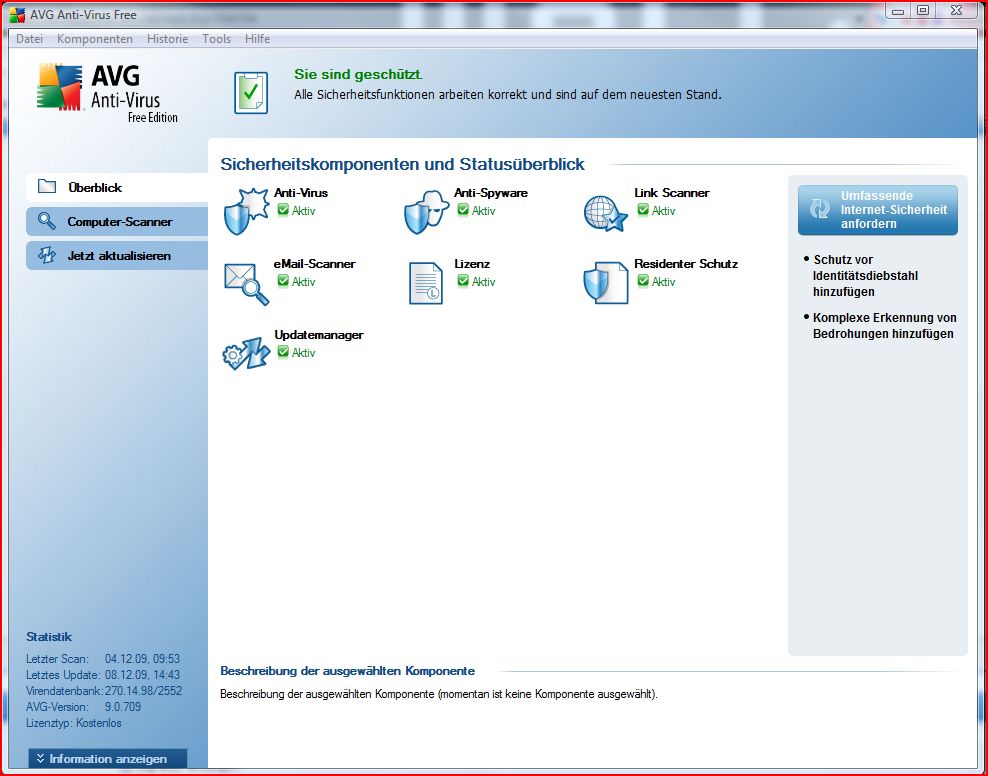Select the Anti-Virus component title
Viewport: 988px width, 776px height.
point(301,193)
